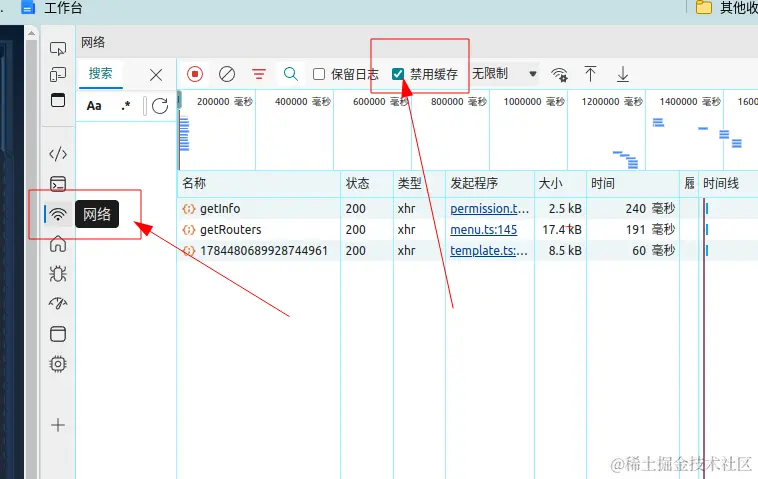This screenshot has height=479, width=758.
Task: Select the getRouters request row
Action: (x=467, y=230)
